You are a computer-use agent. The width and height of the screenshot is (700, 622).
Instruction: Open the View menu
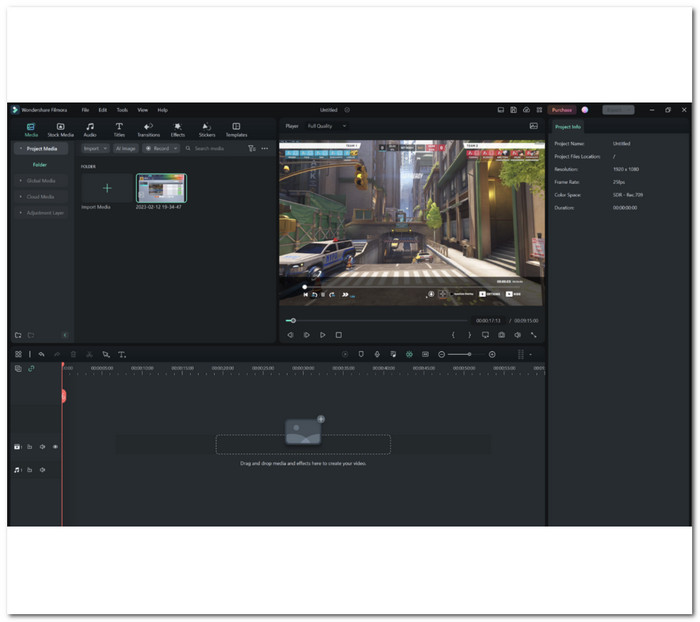pos(142,110)
